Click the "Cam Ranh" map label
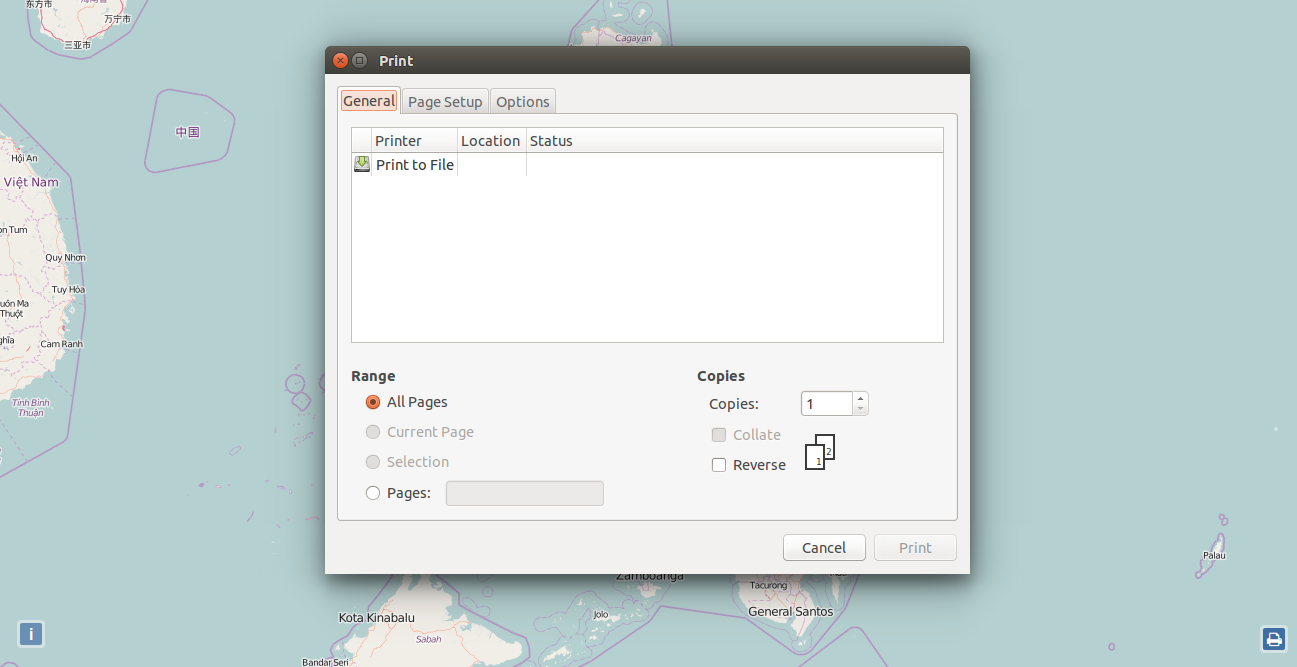Viewport: 1297px width, 667px height. tap(61, 344)
